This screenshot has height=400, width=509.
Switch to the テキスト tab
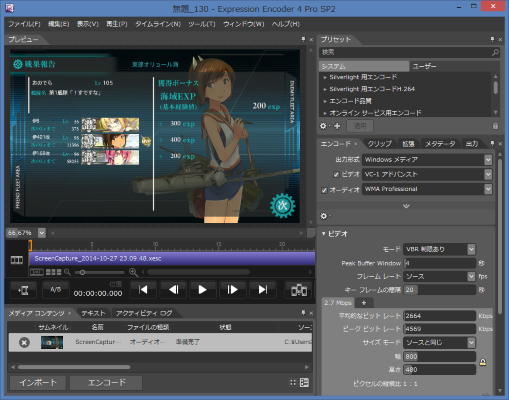(x=93, y=313)
